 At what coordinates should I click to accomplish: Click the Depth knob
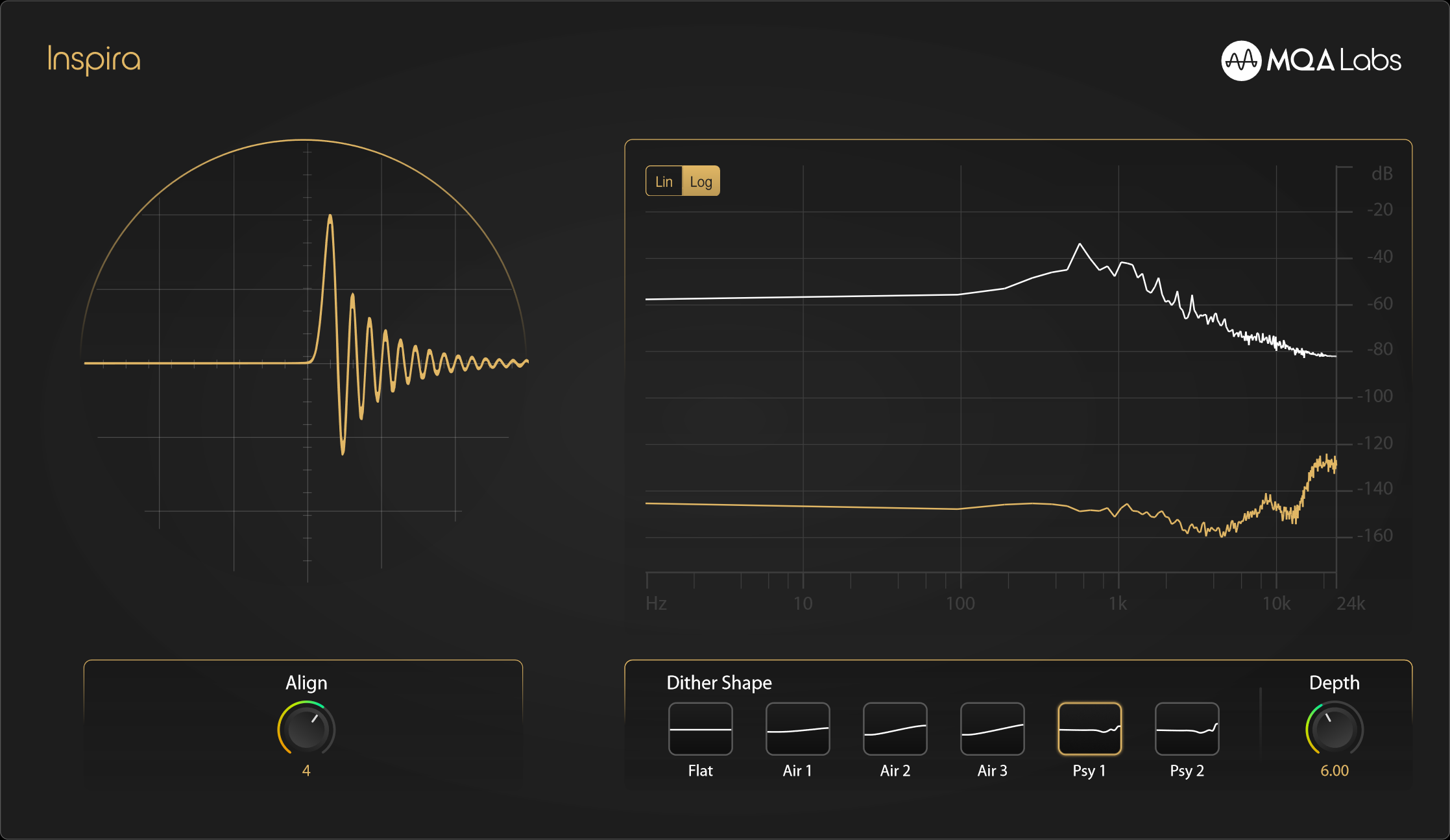pyautogui.click(x=1334, y=729)
